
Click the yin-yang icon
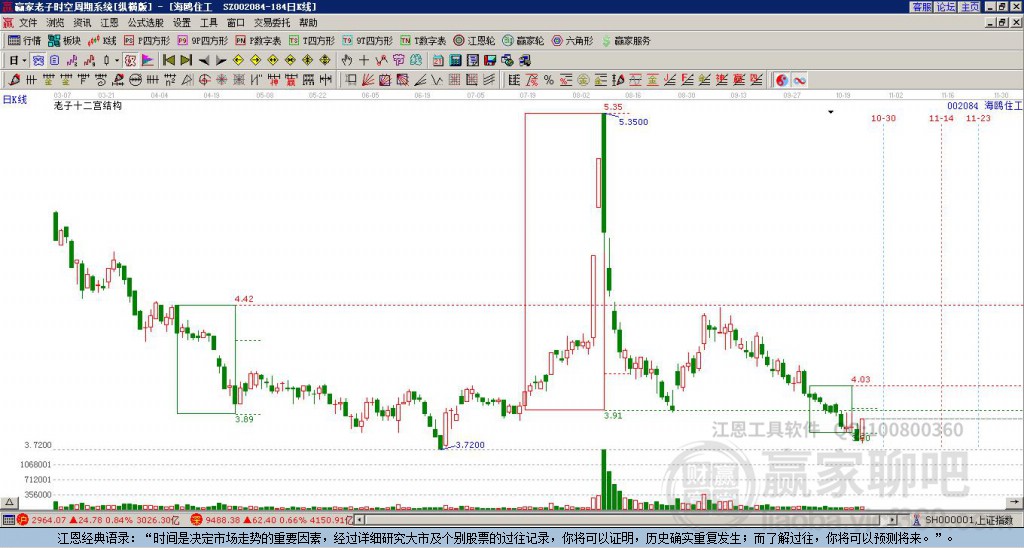[782, 80]
